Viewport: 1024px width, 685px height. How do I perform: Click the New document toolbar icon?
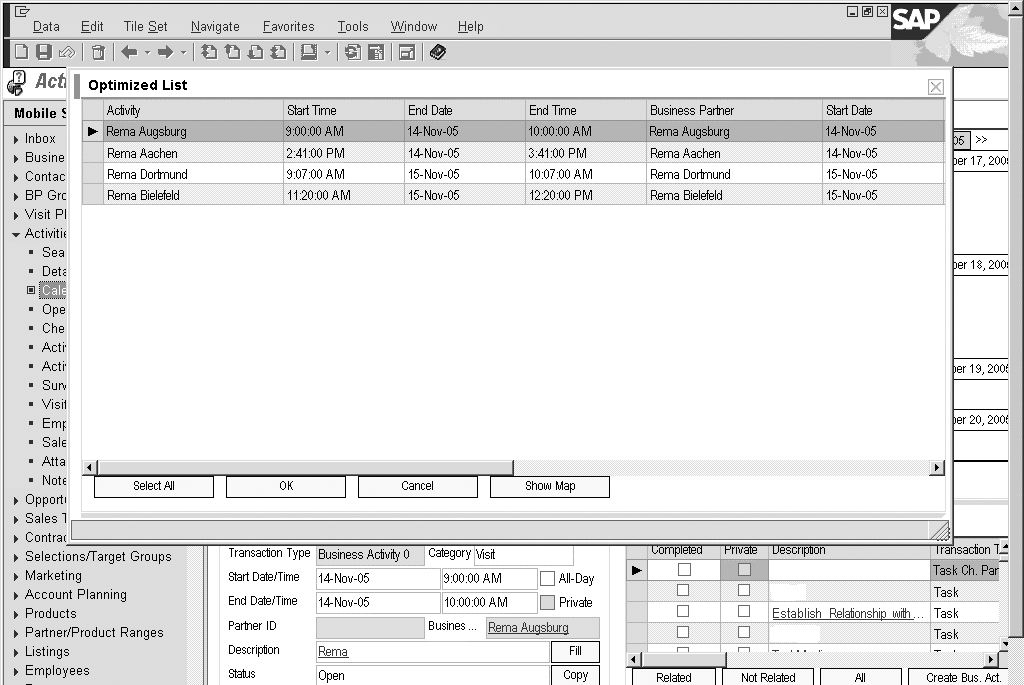pyautogui.click(x=21, y=52)
